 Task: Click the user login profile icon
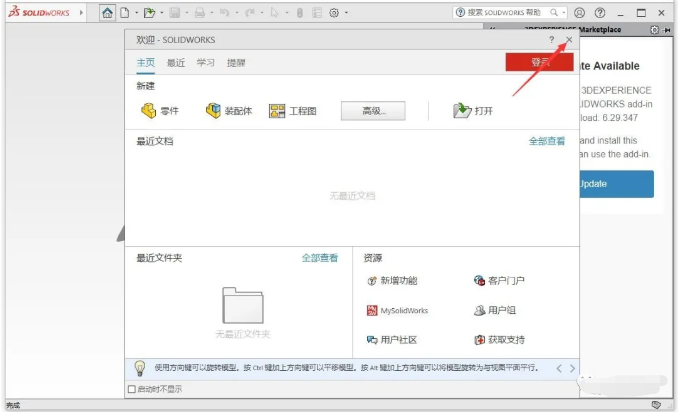click(x=579, y=13)
